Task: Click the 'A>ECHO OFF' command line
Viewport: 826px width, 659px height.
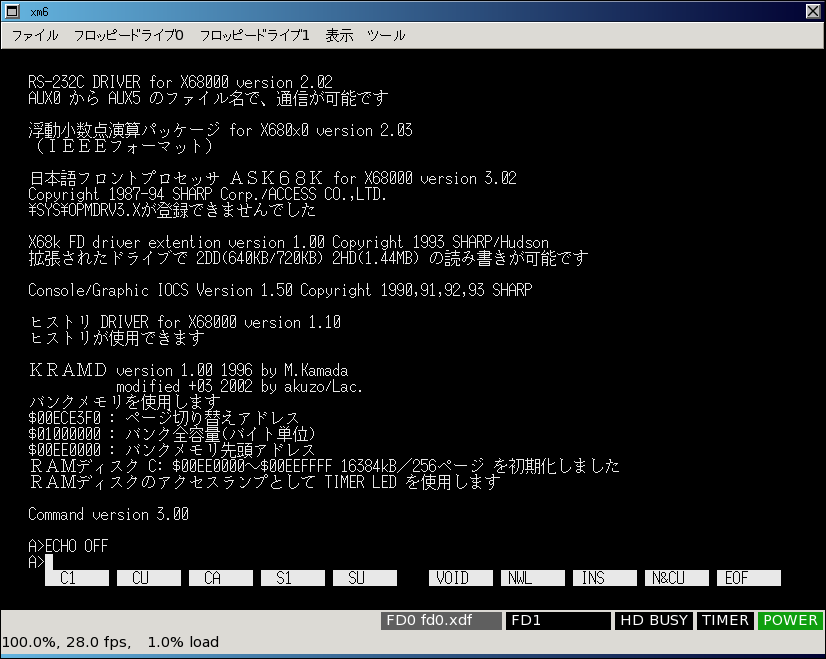Action: [x=68, y=546]
